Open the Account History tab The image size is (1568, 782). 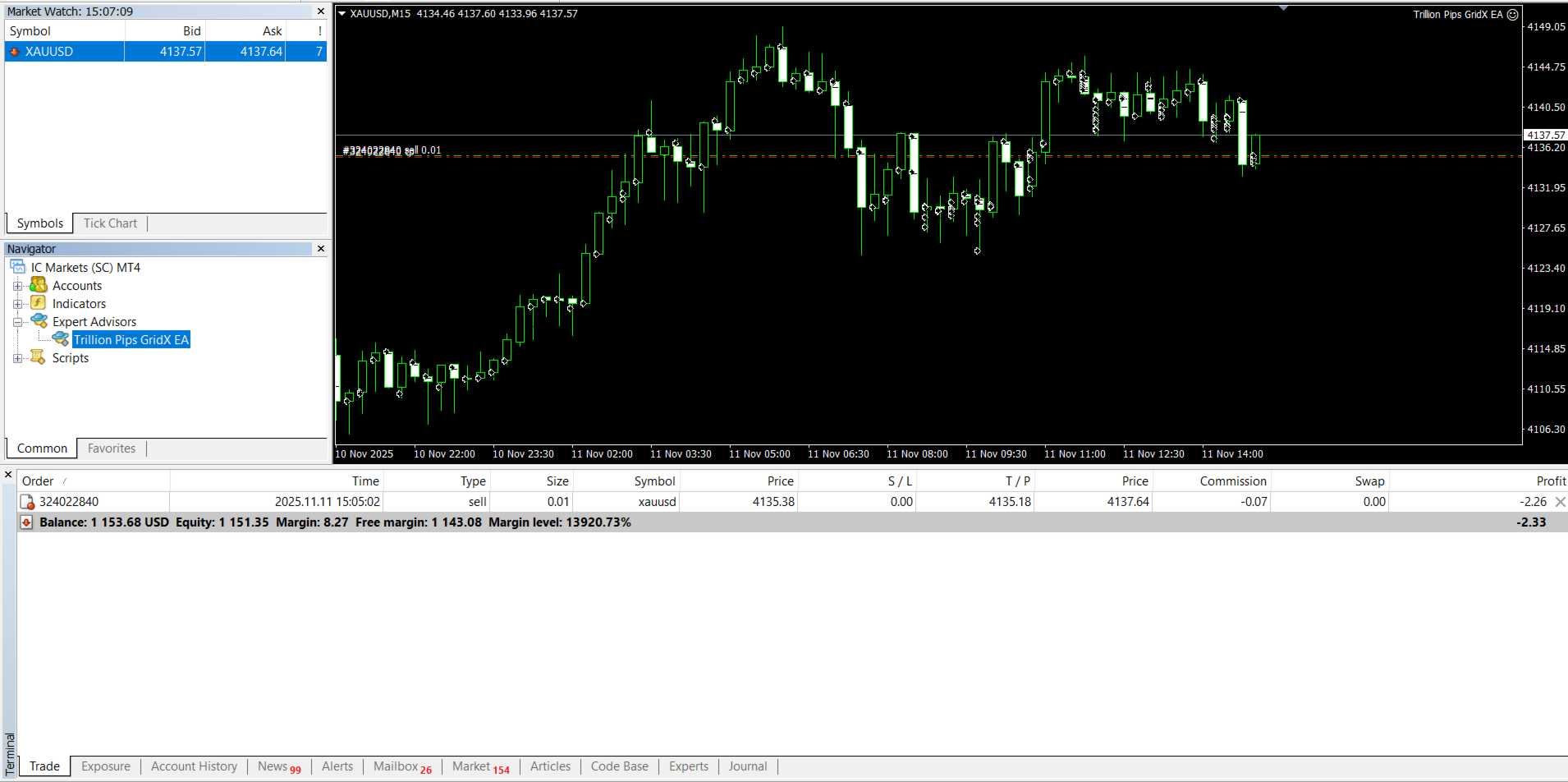point(194,766)
